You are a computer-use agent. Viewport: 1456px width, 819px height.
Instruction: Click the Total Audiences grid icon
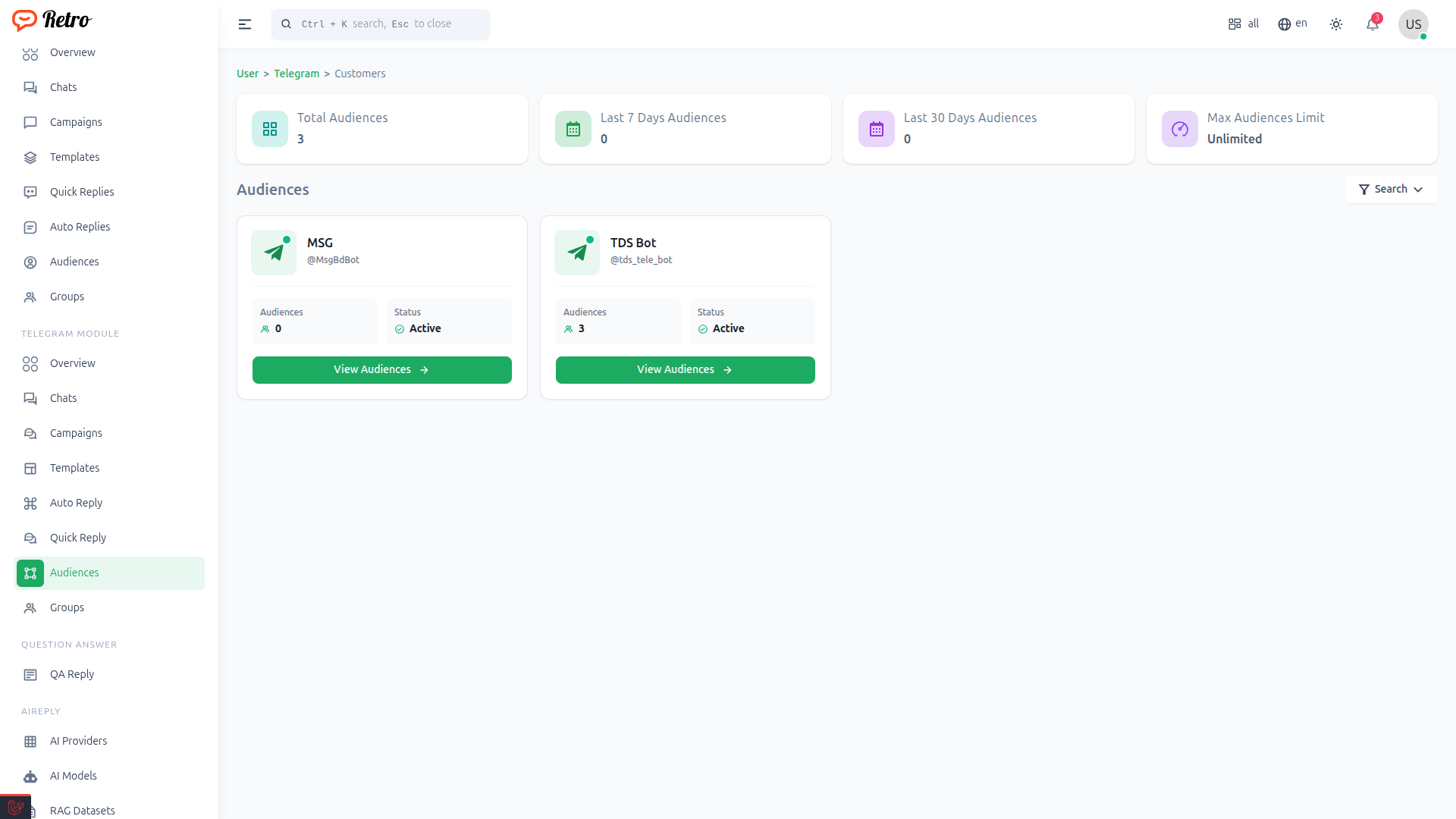coord(270,129)
